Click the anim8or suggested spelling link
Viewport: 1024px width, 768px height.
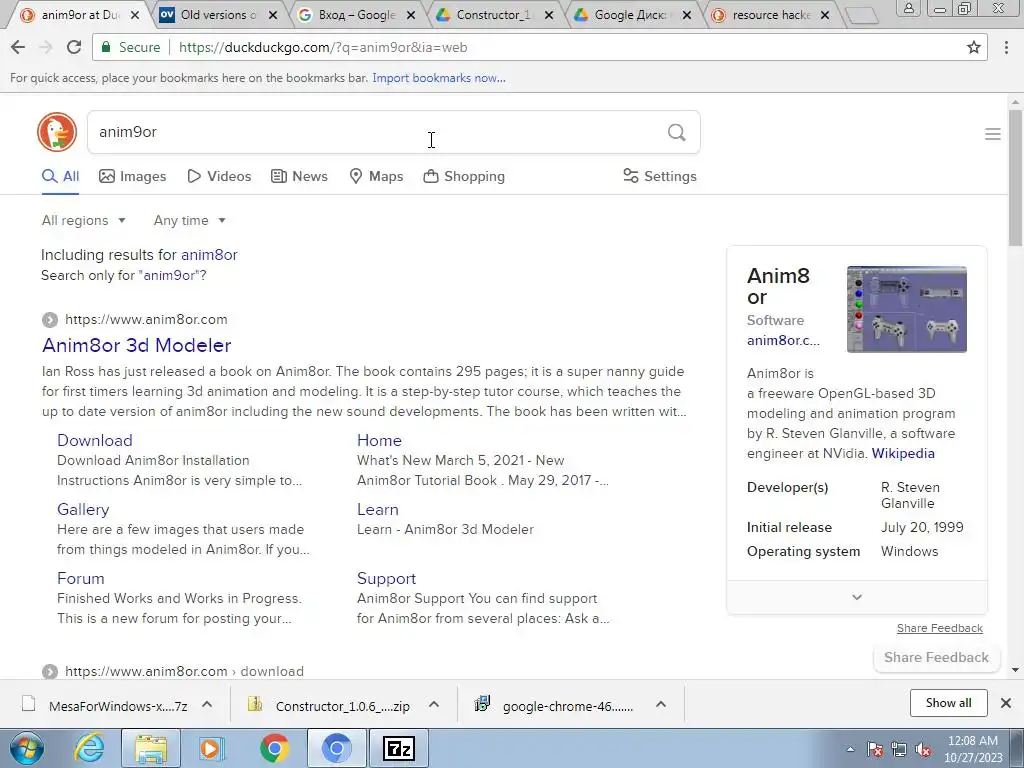click(209, 255)
